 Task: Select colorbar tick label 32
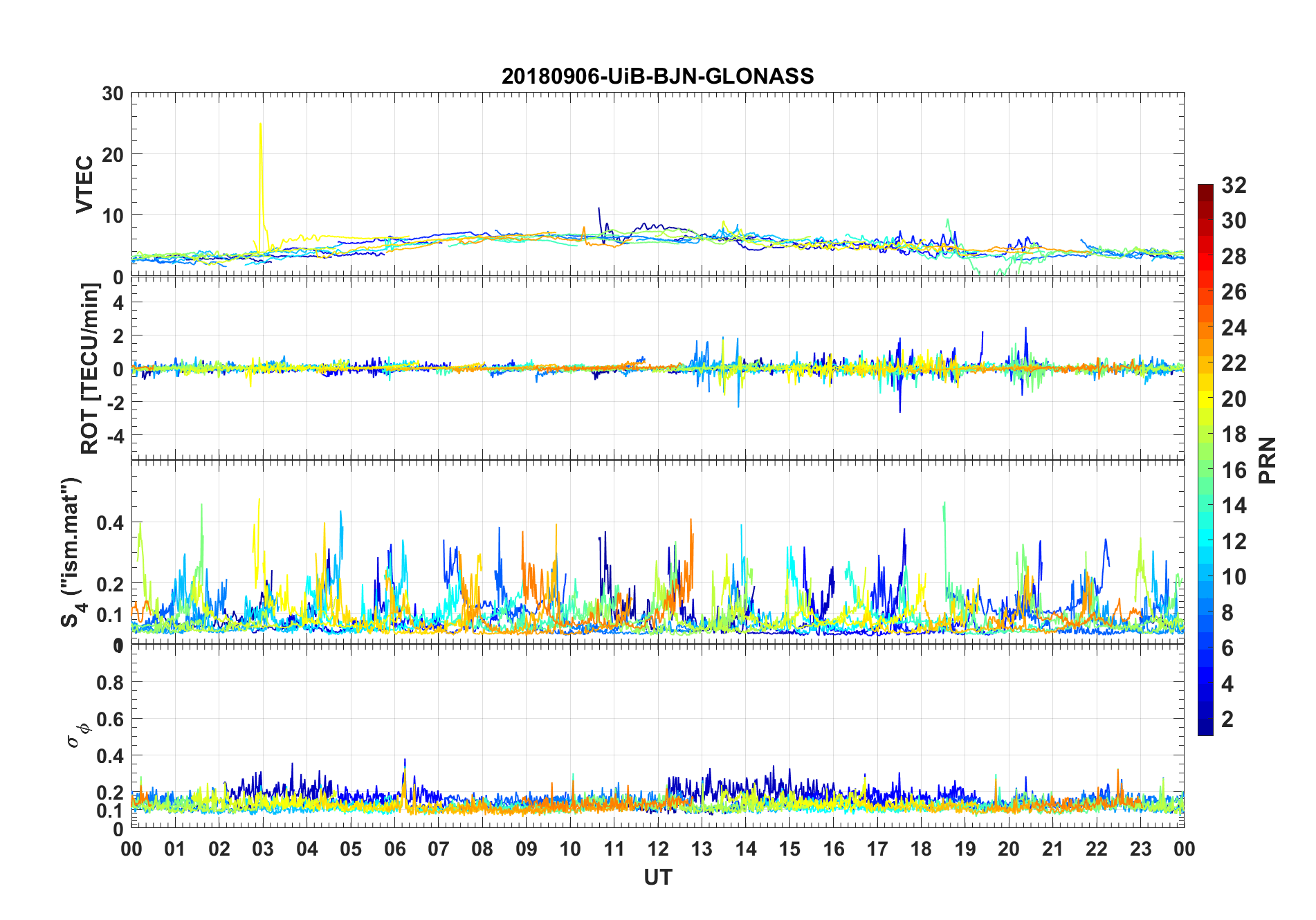pos(1234,185)
